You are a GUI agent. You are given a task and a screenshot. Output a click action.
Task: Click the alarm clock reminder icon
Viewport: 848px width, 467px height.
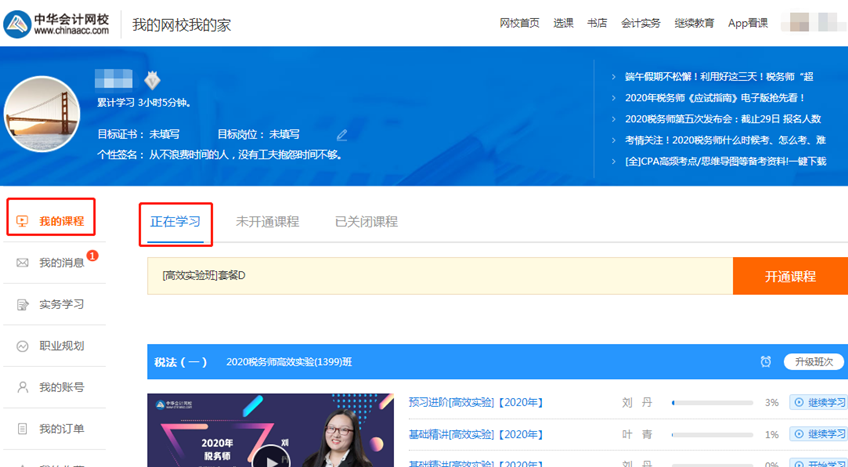[765, 362]
